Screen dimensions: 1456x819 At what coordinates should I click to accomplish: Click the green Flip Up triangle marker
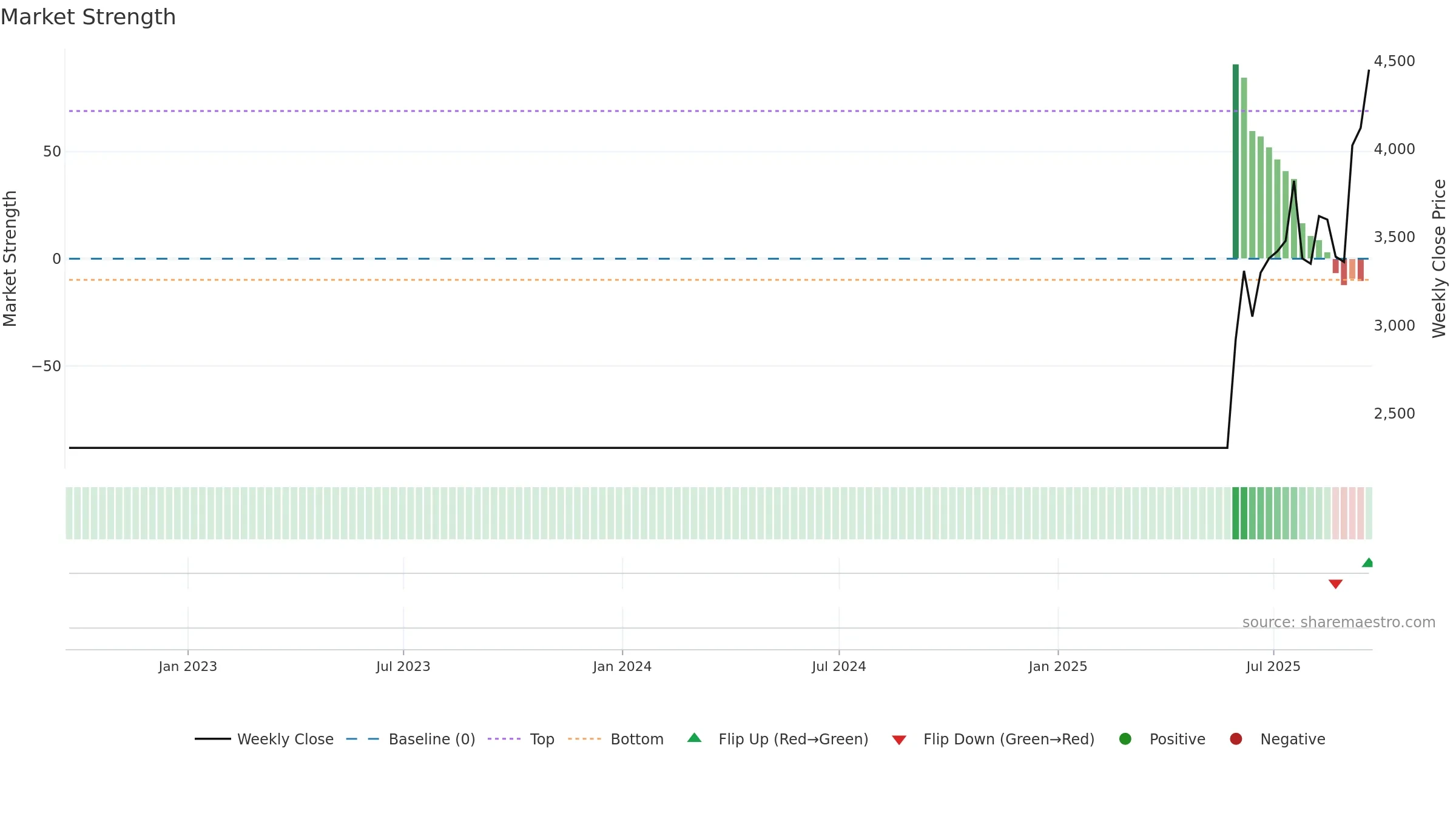point(1367,562)
